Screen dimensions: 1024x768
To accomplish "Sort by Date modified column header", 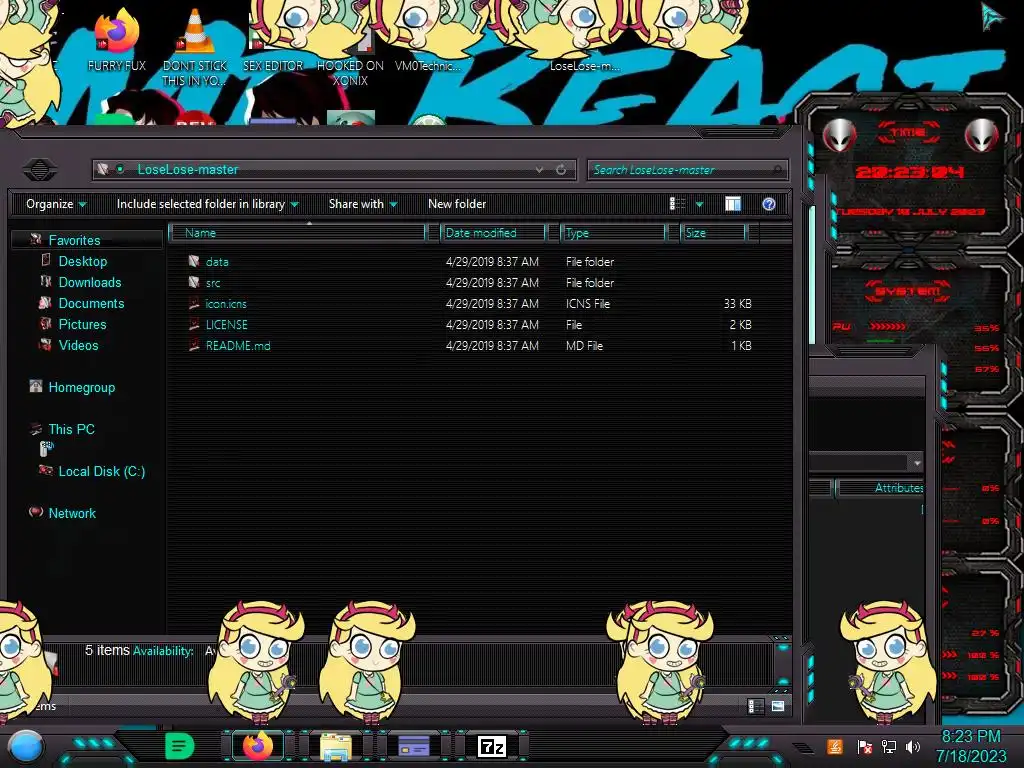I will (x=494, y=232).
